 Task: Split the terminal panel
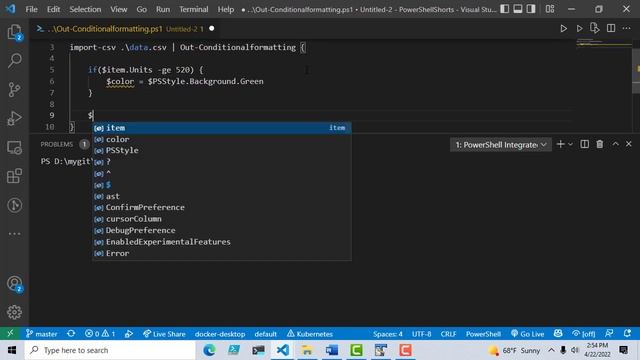(x=584, y=144)
